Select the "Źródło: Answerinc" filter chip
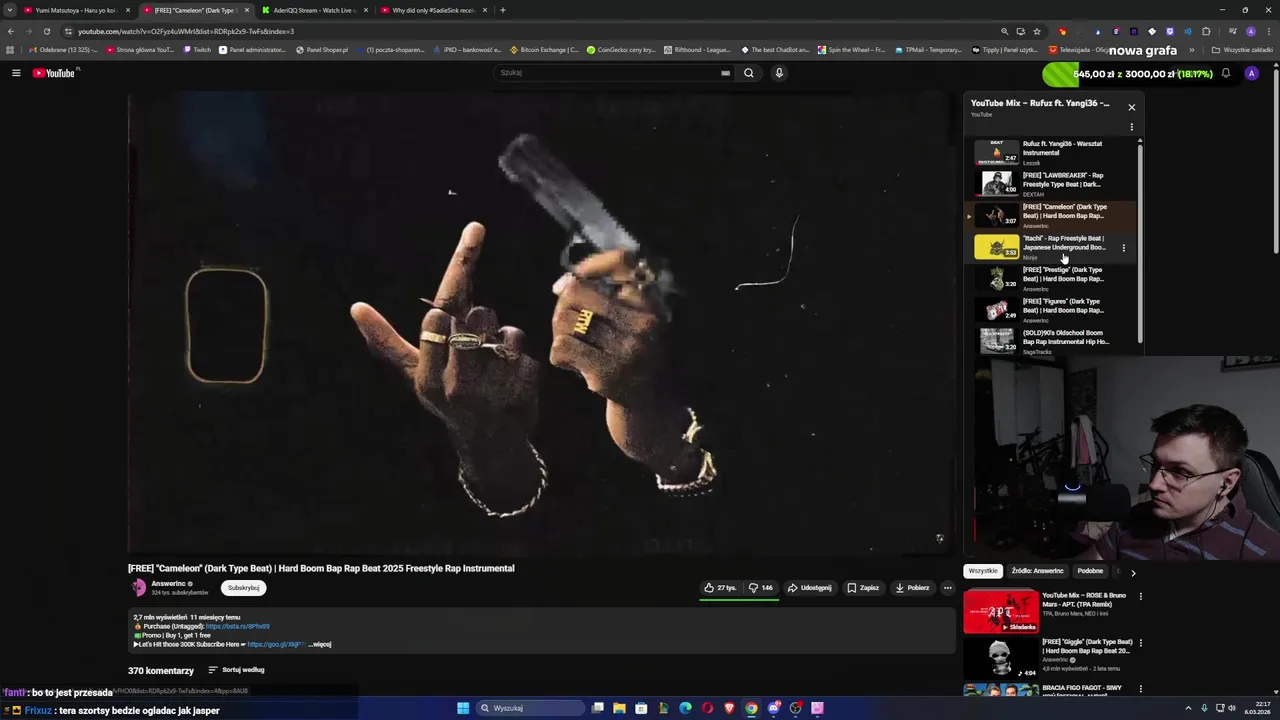1280x720 pixels. (x=1037, y=571)
